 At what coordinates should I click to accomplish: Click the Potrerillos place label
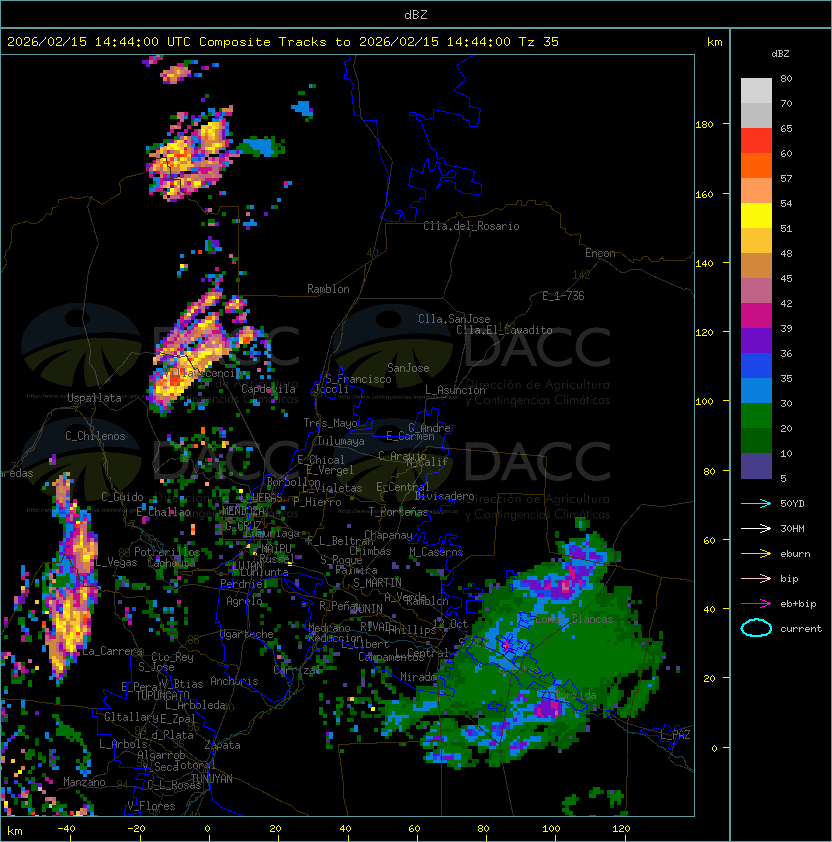click(167, 551)
